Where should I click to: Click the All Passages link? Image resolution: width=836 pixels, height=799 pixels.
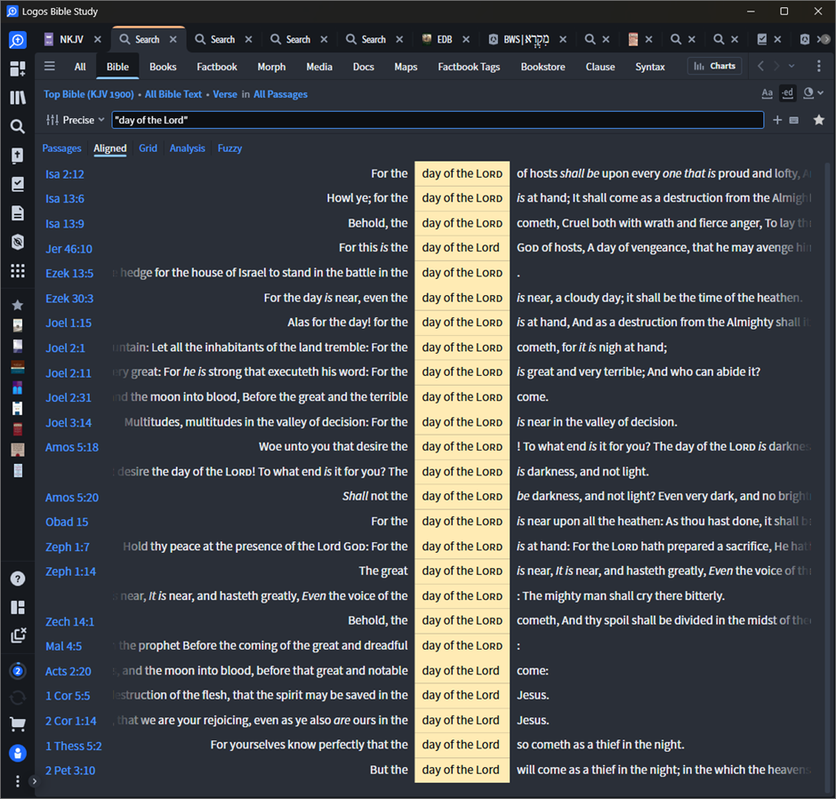pyautogui.click(x=280, y=94)
